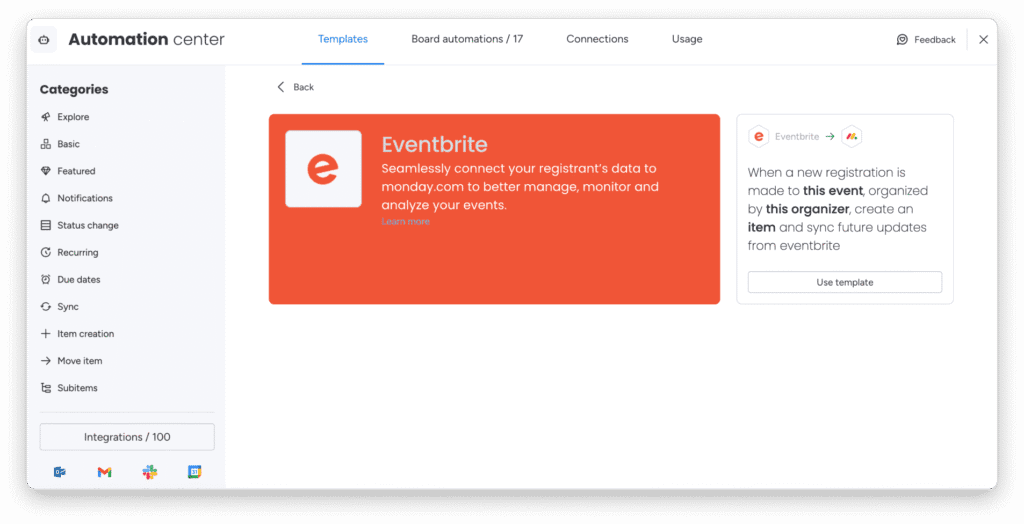Click the Basic category shapes icon
This screenshot has width=1024, height=524.
[x=46, y=144]
